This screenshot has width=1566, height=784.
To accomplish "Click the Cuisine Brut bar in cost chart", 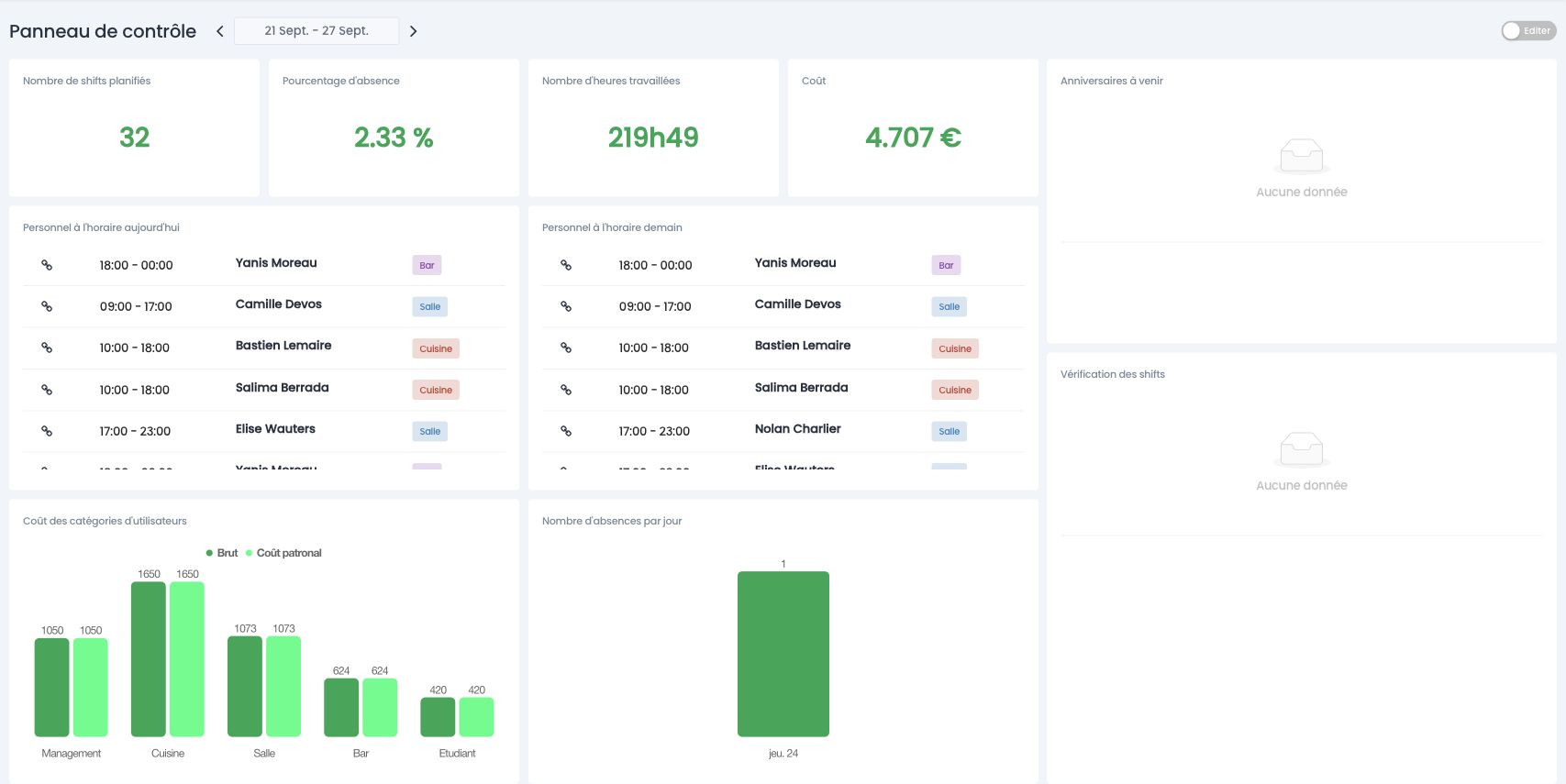I will [x=149, y=659].
